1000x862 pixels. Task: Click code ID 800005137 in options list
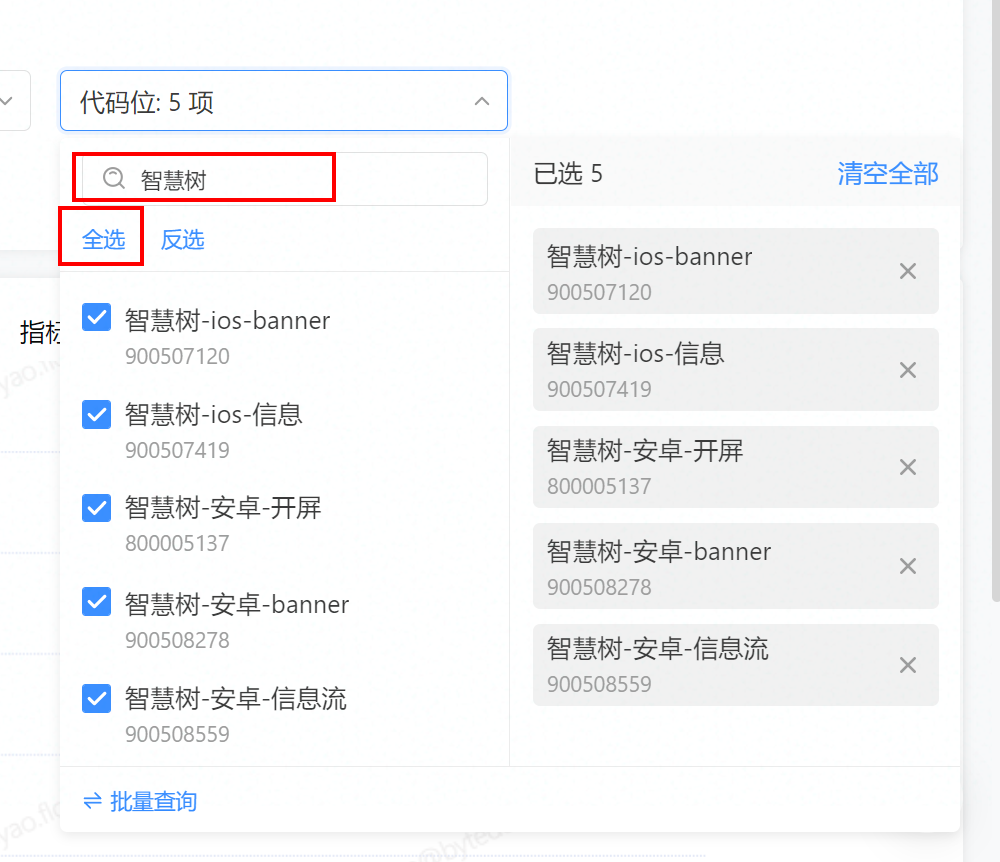pyautogui.click(x=177, y=543)
